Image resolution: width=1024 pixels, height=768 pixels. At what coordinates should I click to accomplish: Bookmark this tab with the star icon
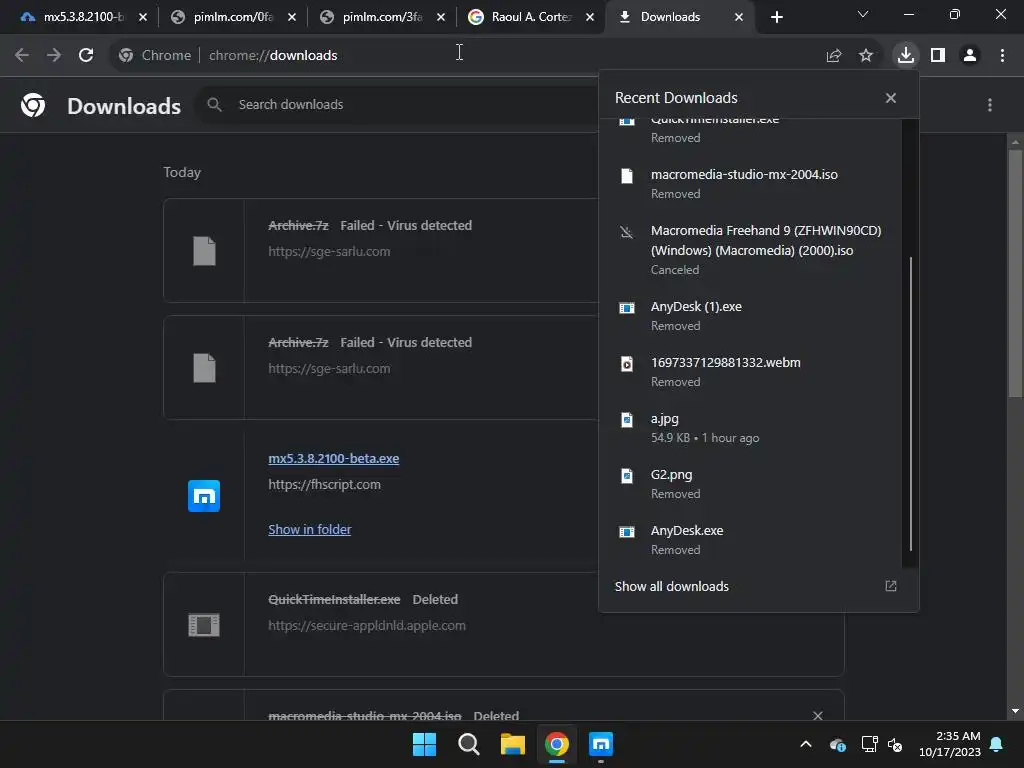(866, 56)
